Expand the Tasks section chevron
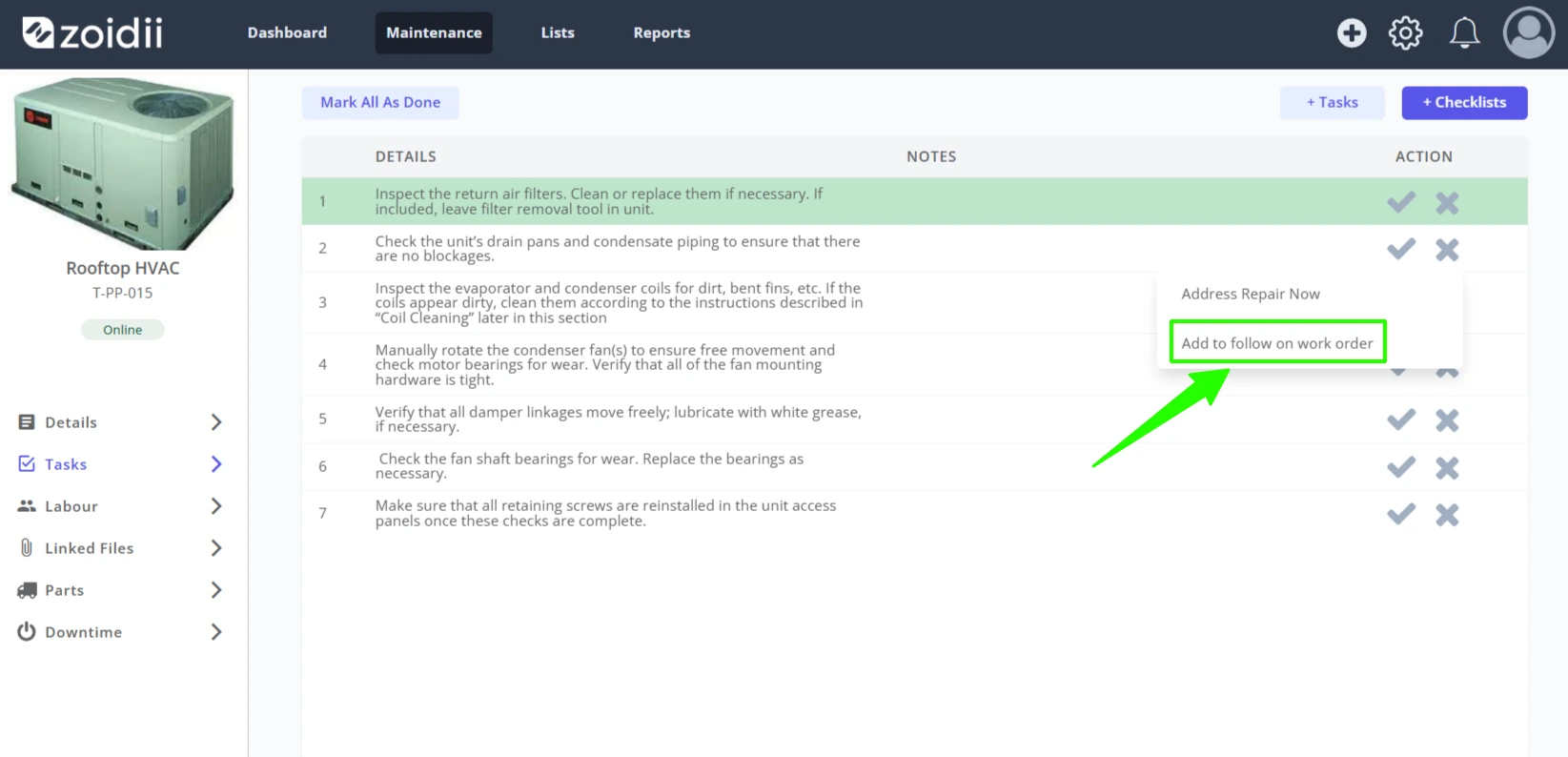The image size is (1568, 757). pos(216,464)
